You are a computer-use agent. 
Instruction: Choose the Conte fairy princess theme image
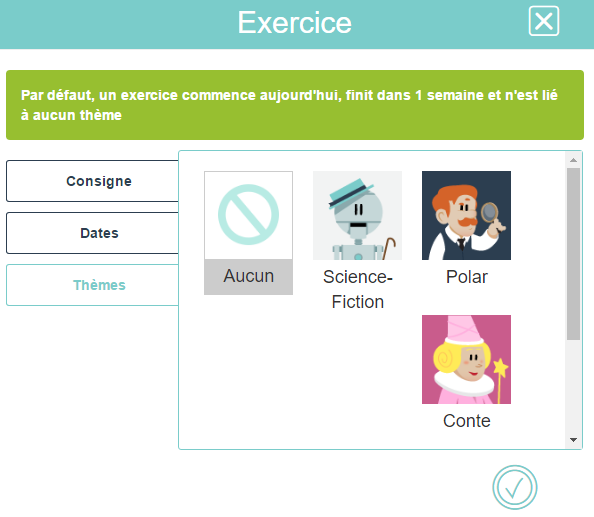pos(466,359)
